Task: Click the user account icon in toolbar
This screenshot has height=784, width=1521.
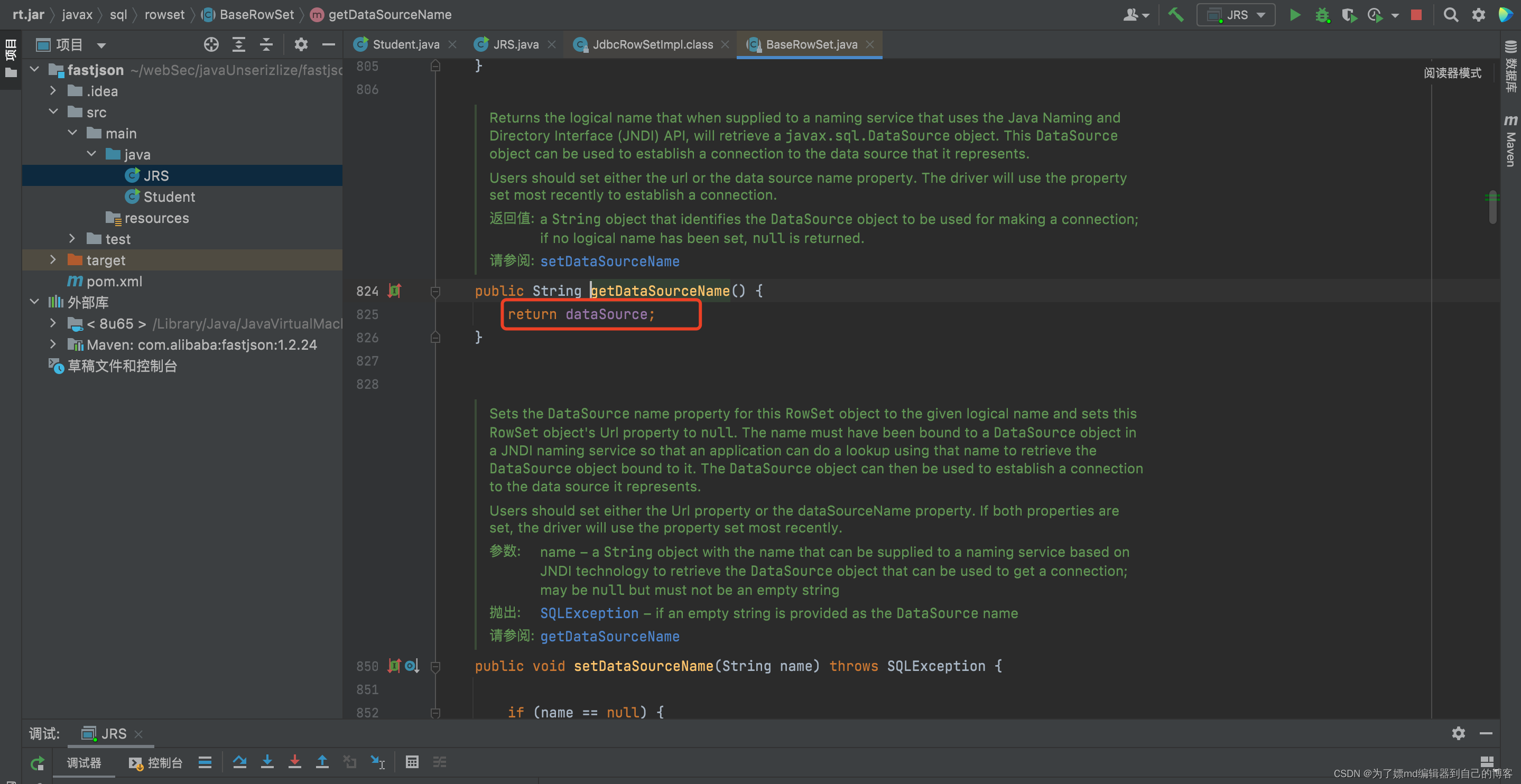Action: [x=1135, y=15]
